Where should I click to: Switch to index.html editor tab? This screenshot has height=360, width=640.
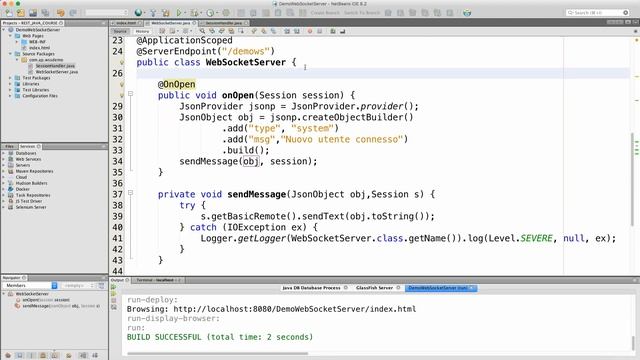[127, 23]
